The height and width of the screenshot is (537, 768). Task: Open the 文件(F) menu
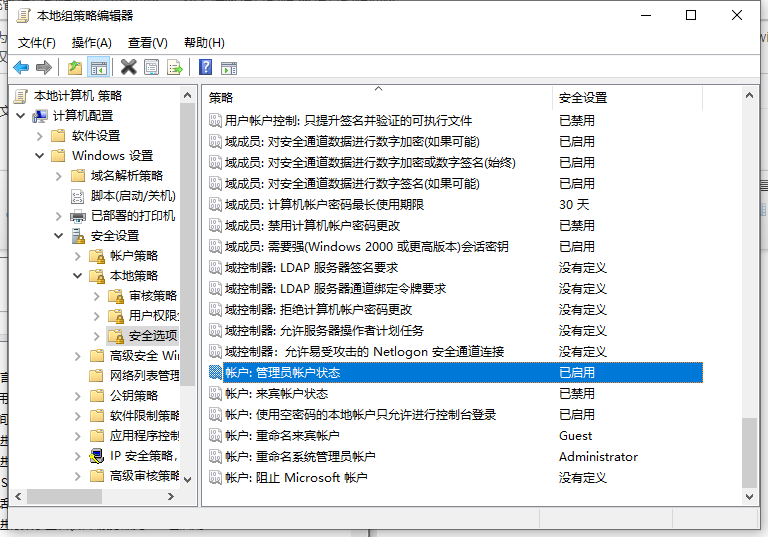(36, 43)
